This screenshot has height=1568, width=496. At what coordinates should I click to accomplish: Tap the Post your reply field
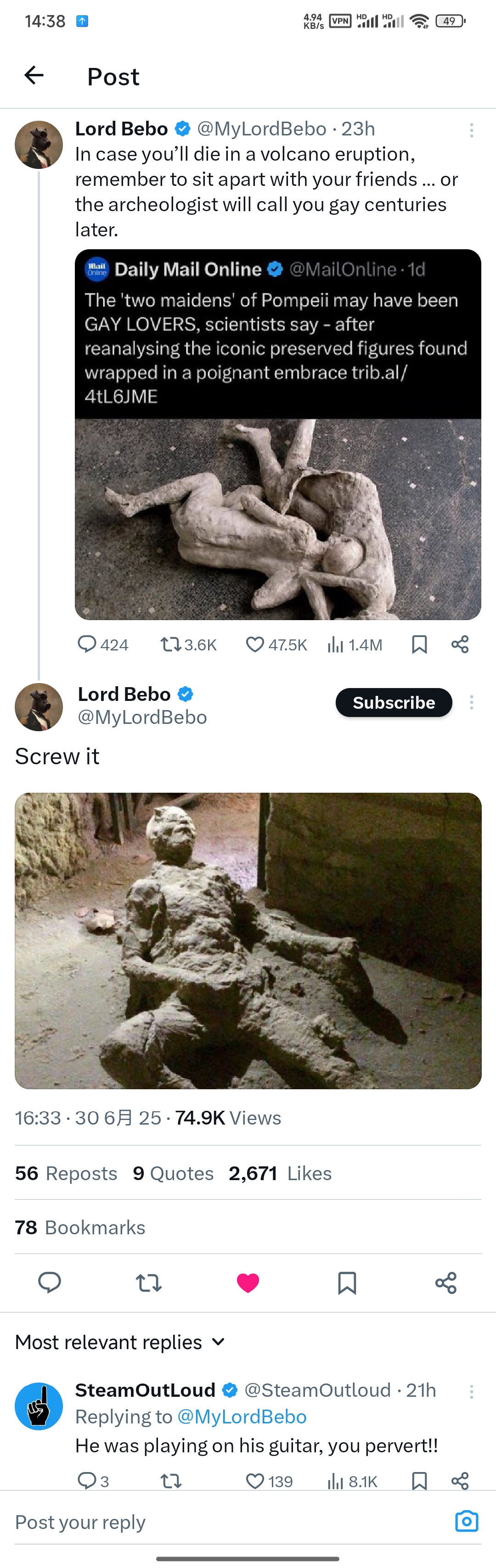click(231, 1522)
